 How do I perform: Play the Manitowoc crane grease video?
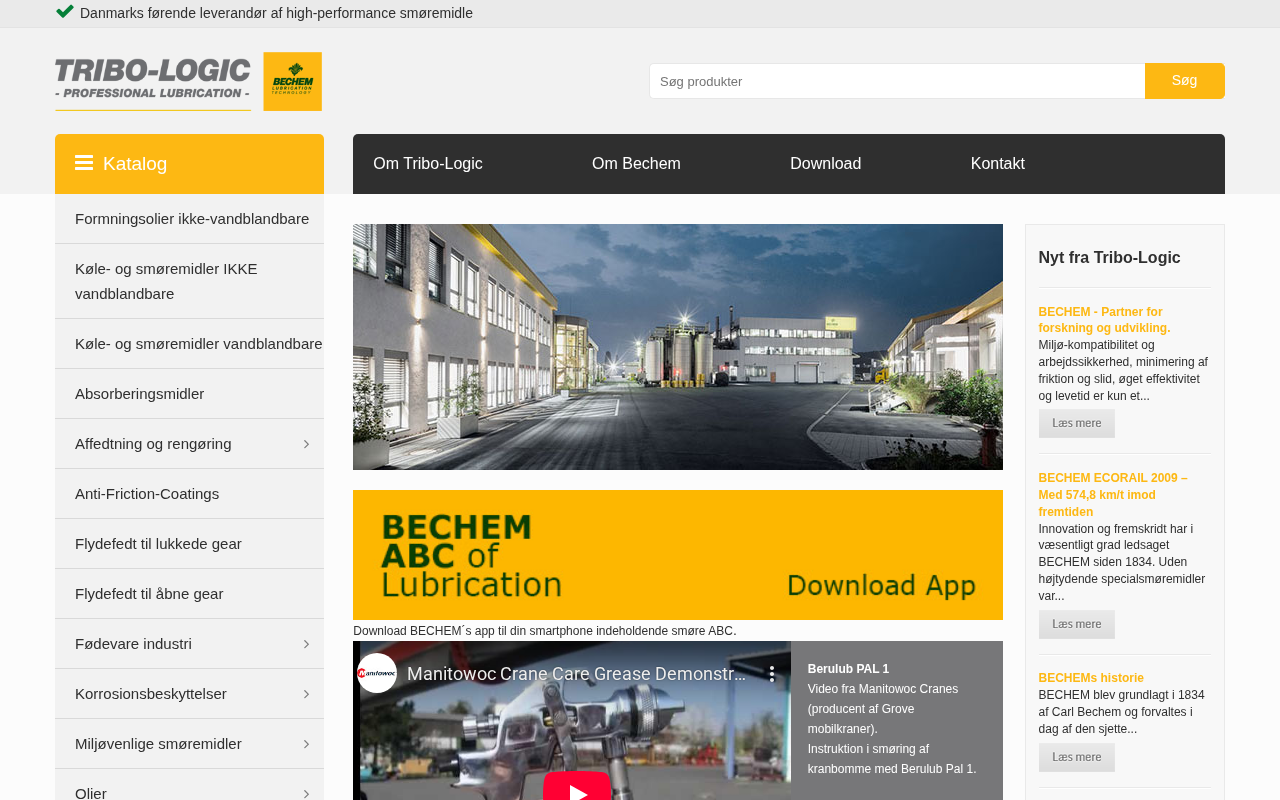coord(576,788)
